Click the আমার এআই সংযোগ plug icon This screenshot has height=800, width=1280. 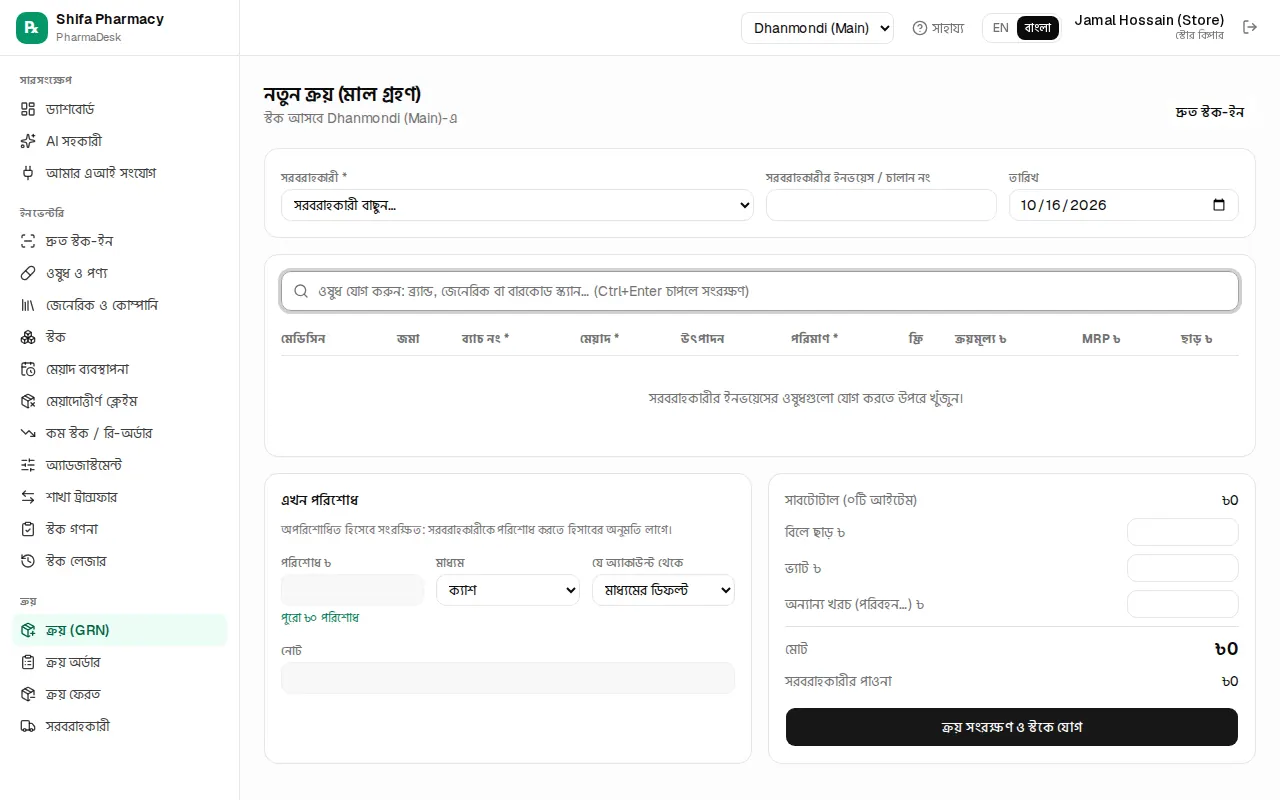(28, 173)
